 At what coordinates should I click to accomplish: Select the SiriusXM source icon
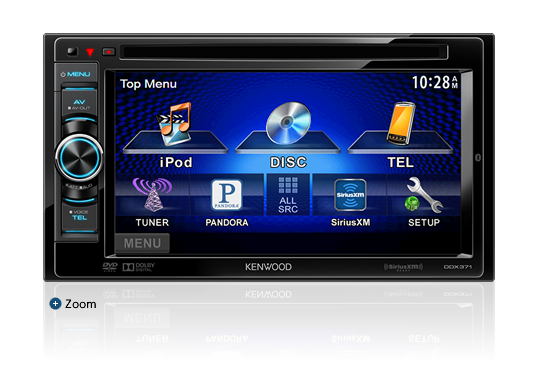[x=350, y=195]
